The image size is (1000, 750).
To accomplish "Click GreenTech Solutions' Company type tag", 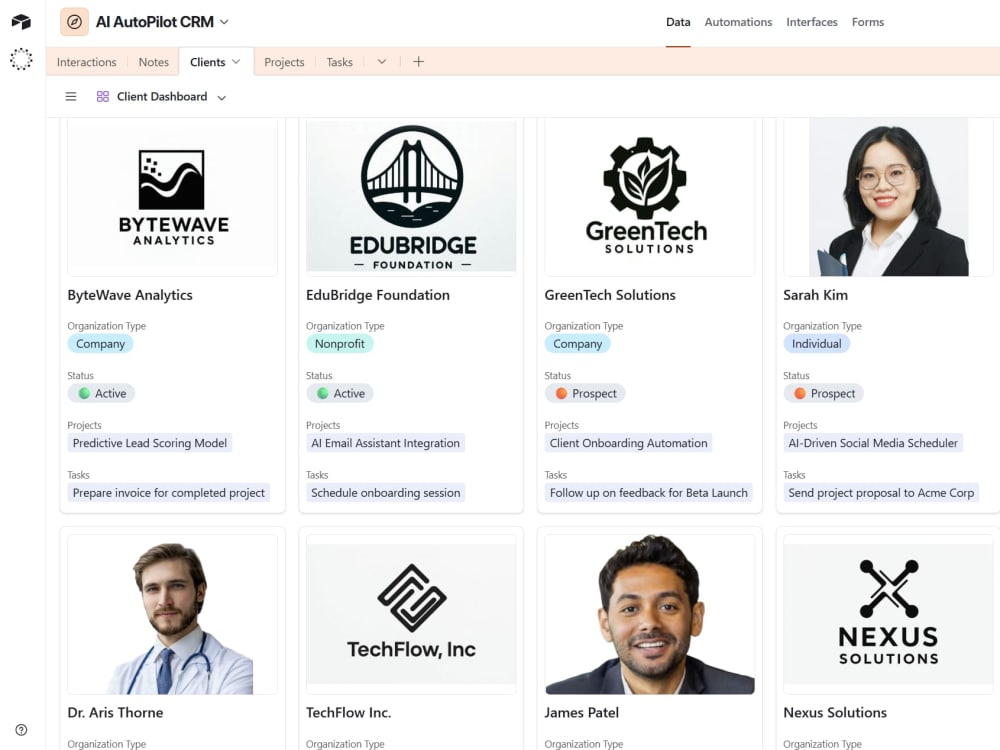I will click(x=577, y=344).
